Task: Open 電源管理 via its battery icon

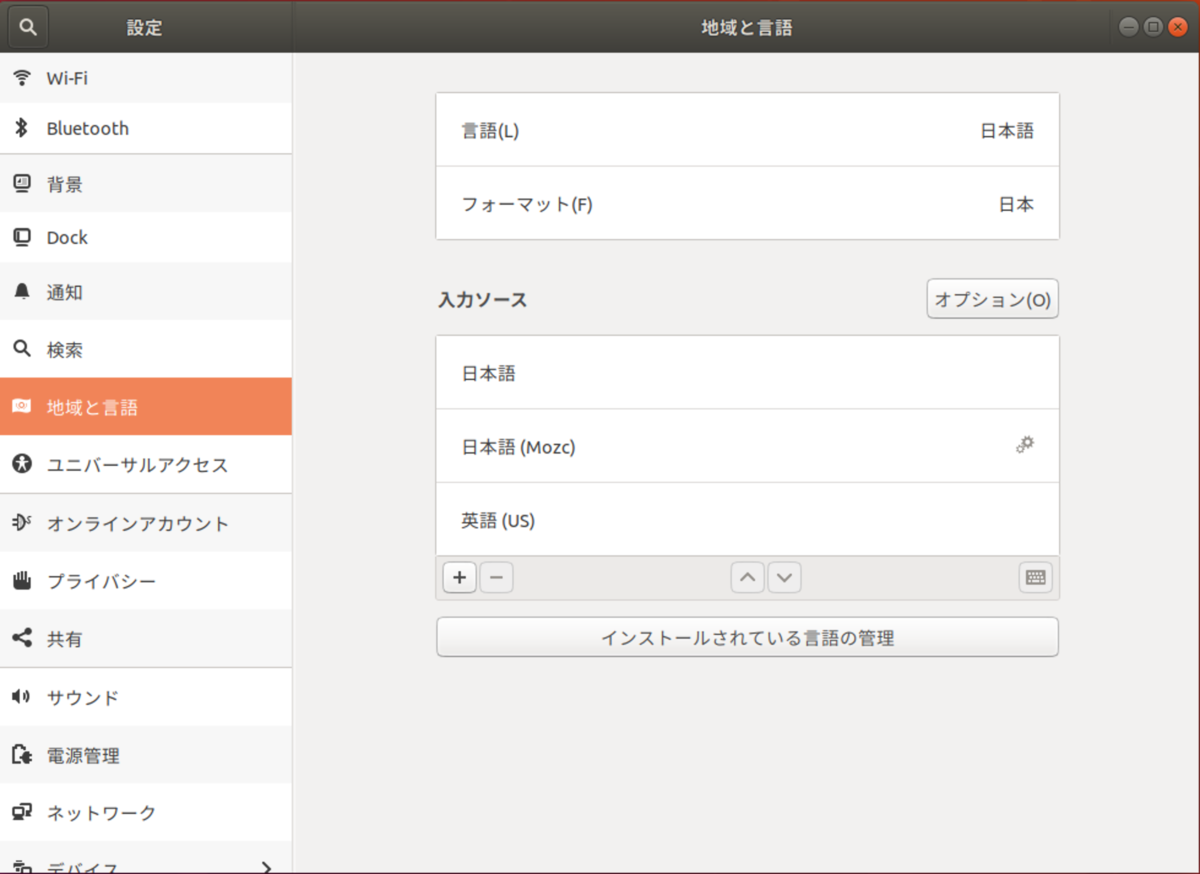Action: [24, 755]
